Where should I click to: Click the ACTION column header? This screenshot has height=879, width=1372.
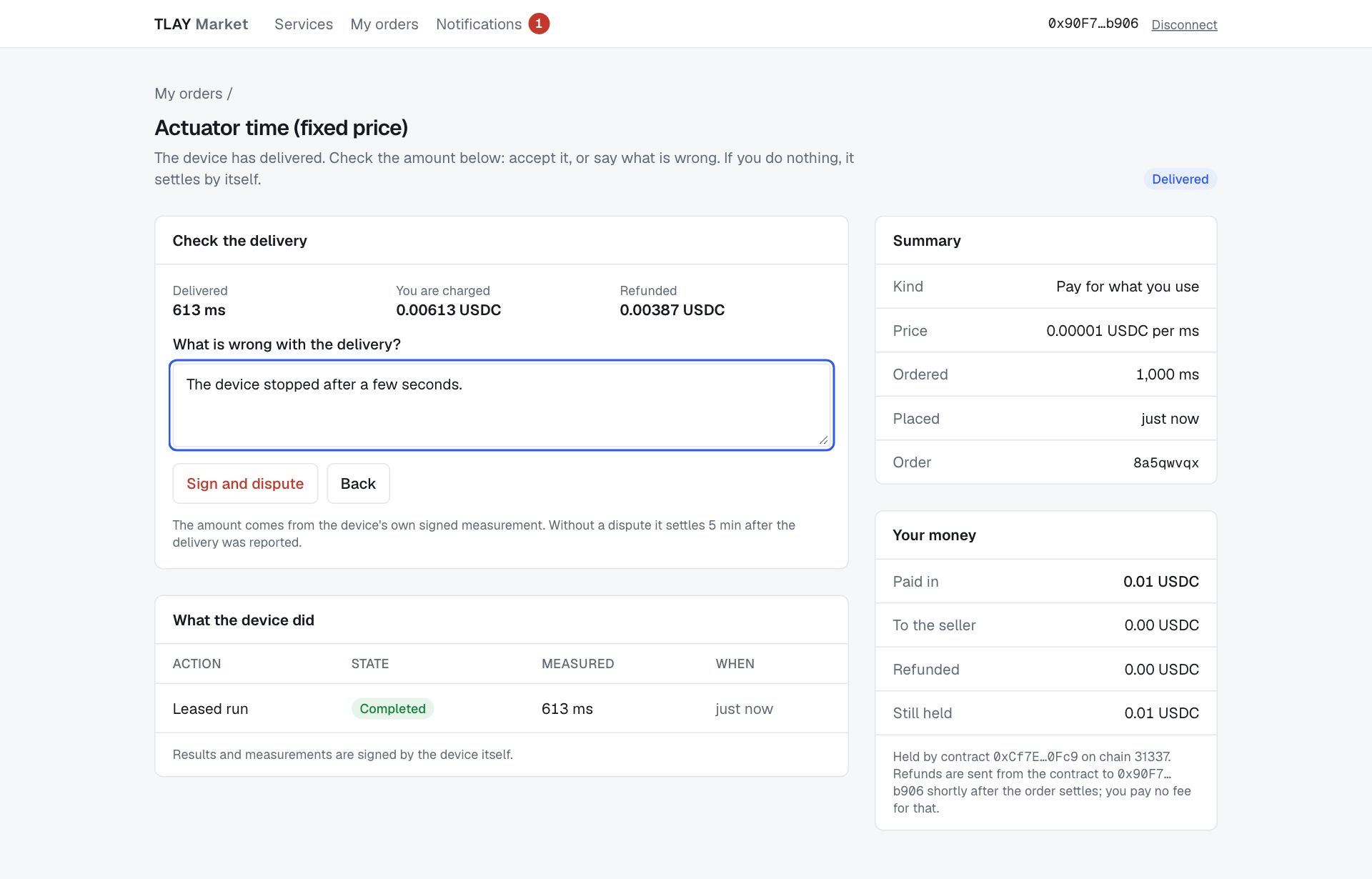click(x=197, y=664)
